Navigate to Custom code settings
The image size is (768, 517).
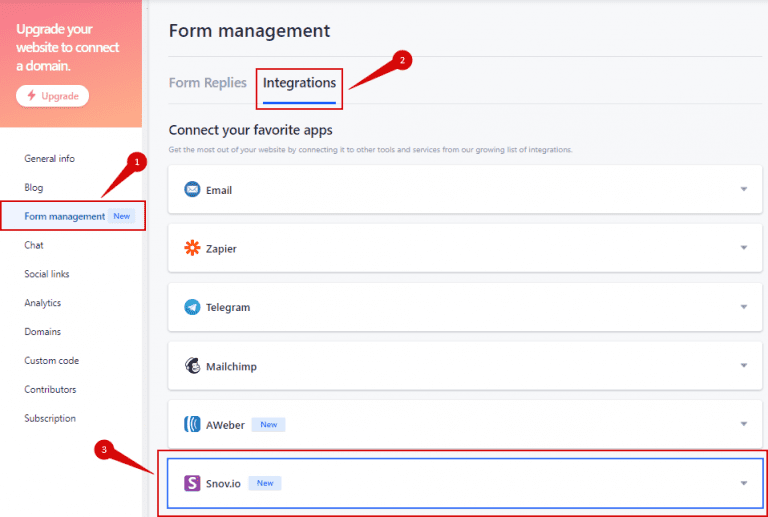pos(51,360)
